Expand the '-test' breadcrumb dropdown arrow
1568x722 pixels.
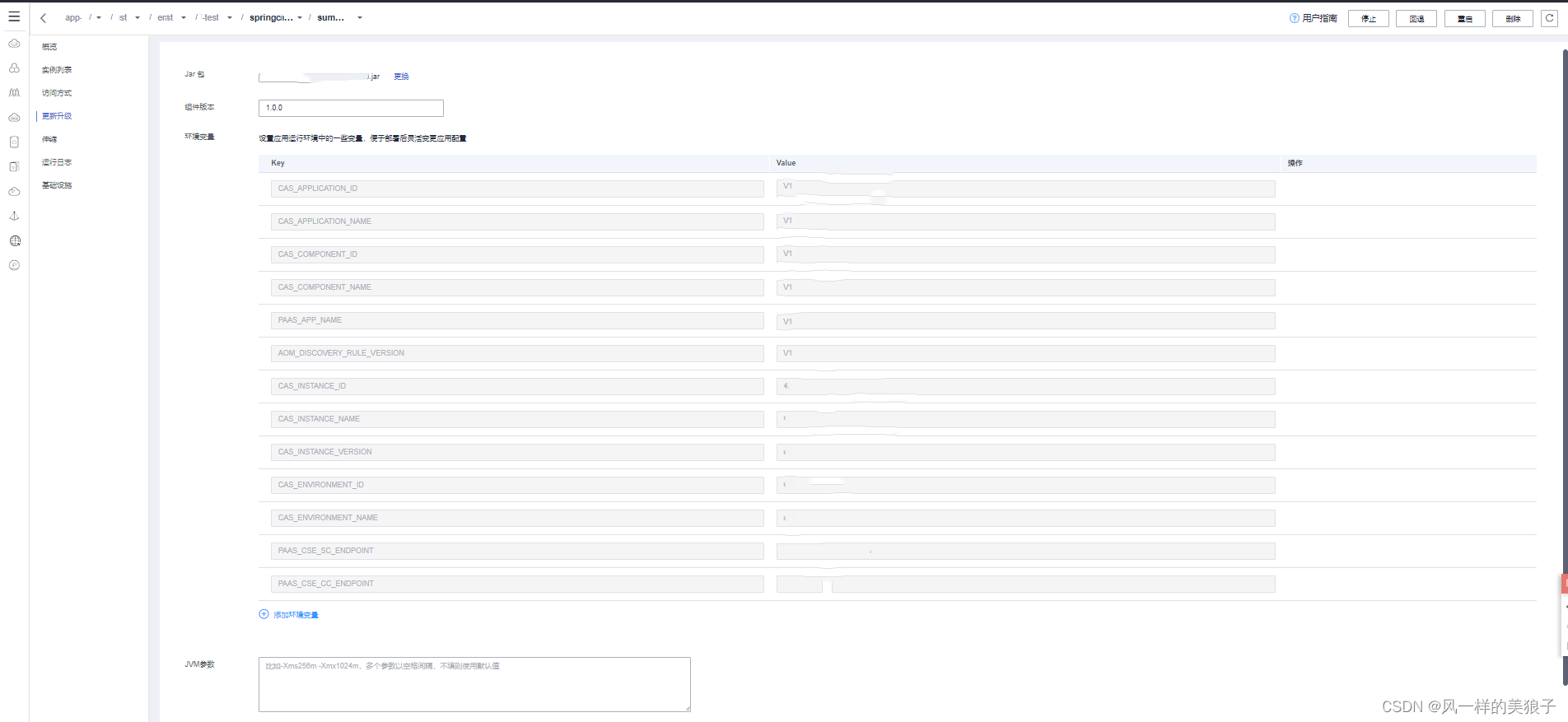(230, 18)
